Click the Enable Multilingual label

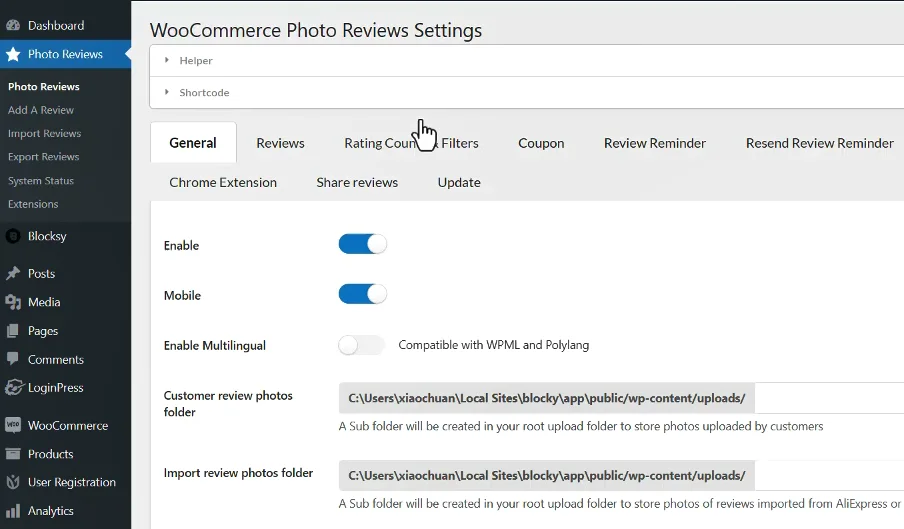(214, 346)
